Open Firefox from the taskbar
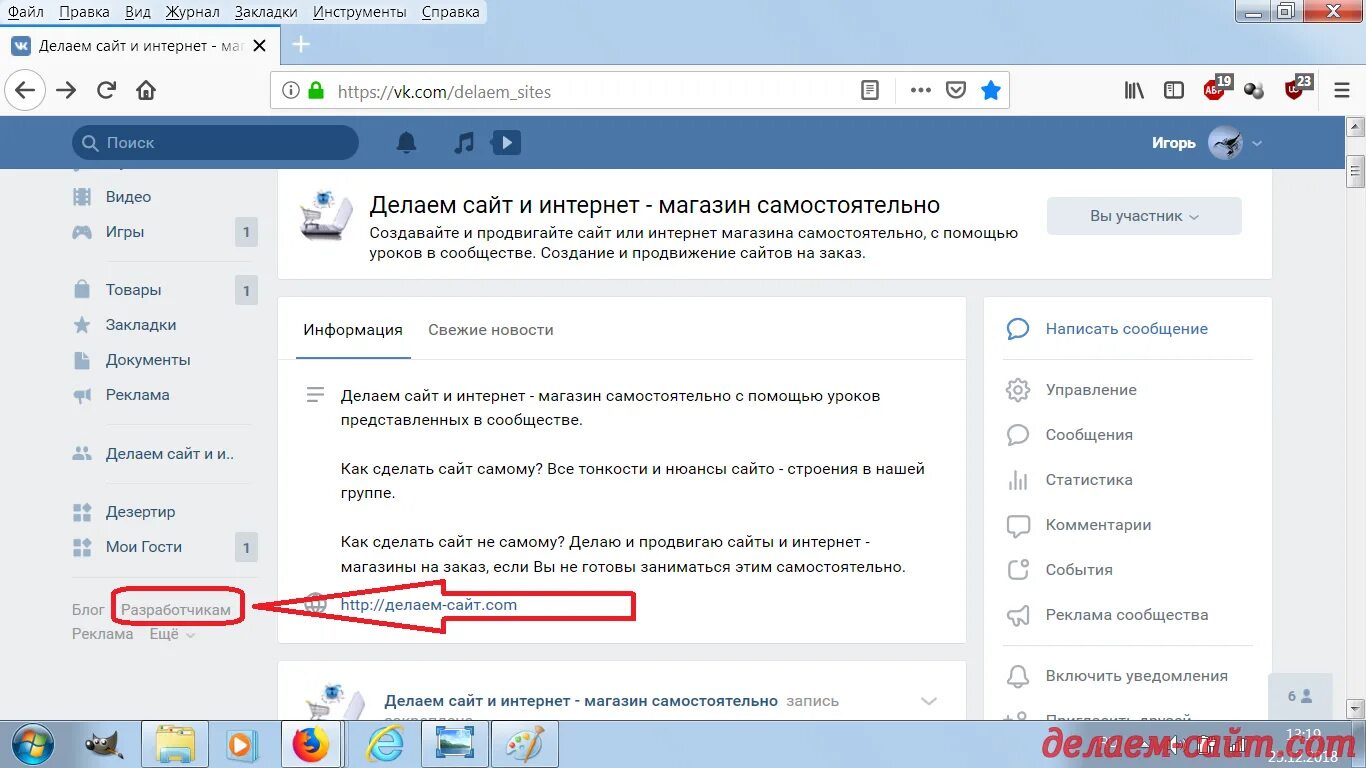Screen dimensions: 1366x768 [311, 745]
